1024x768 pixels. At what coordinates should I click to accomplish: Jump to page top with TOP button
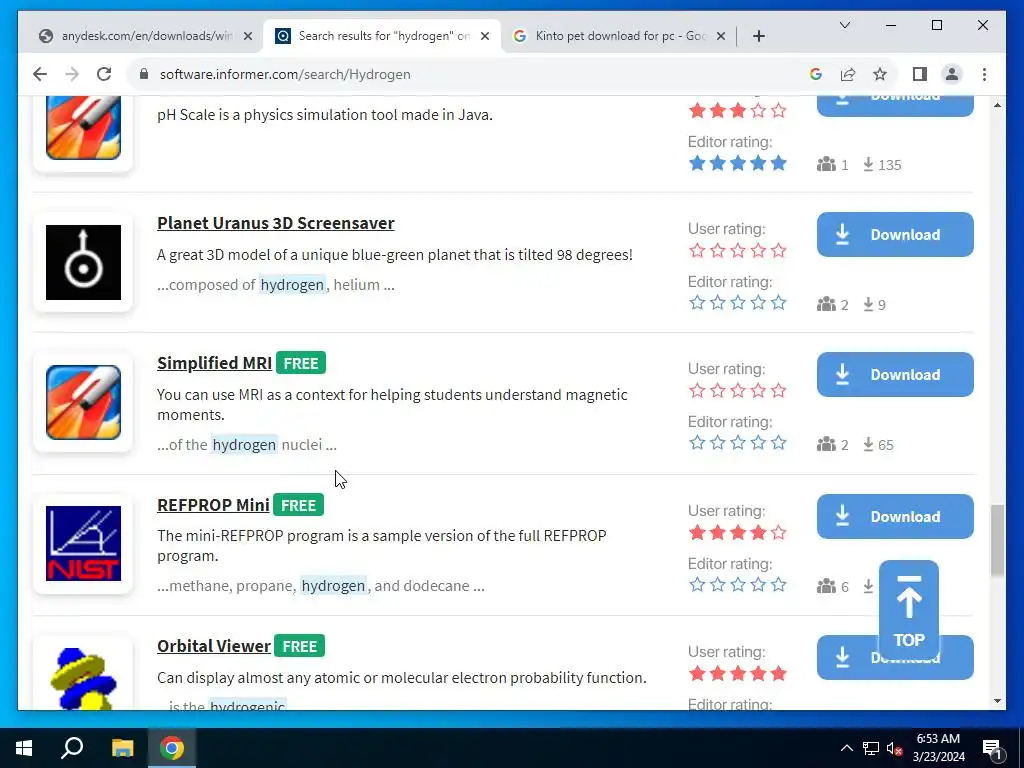coord(908,611)
